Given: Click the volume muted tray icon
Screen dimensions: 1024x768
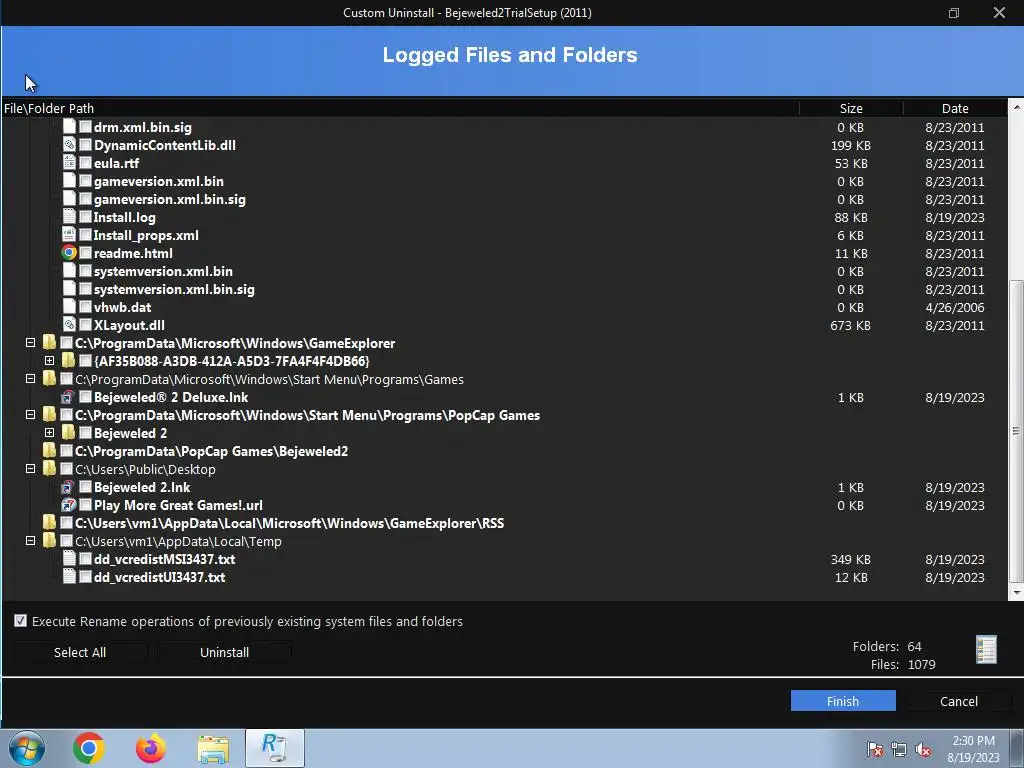Looking at the screenshot, I should (923, 749).
